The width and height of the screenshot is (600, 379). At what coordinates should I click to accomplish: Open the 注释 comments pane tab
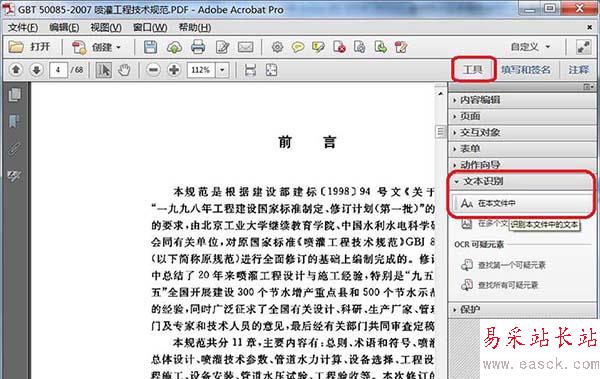point(578,70)
